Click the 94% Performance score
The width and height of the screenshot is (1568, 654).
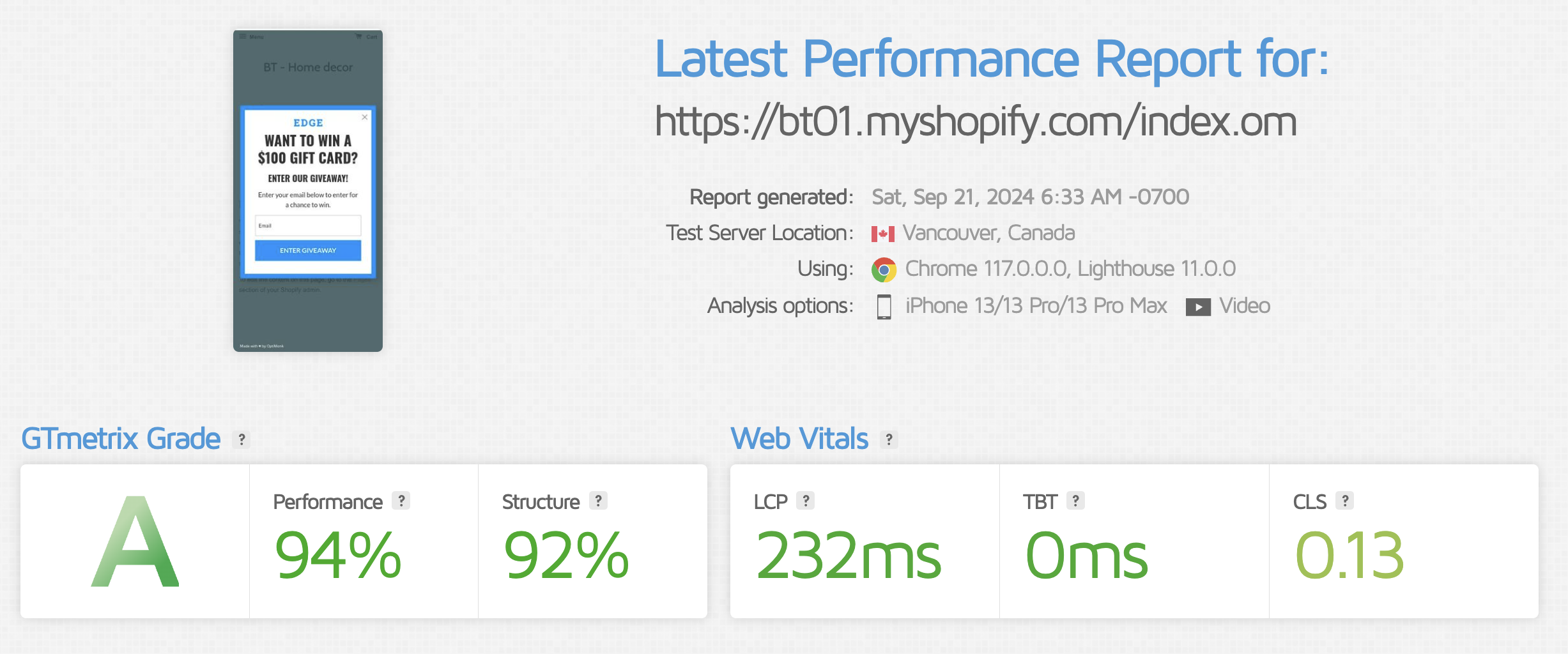click(338, 556)
